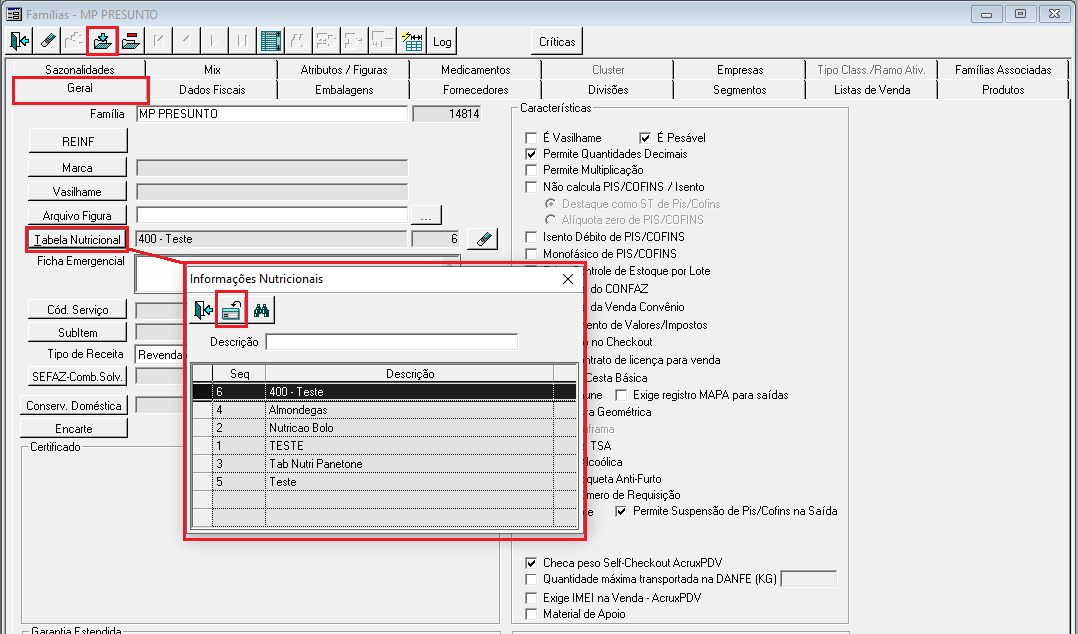Check Exige IMEI na Venda - AcruxPDV

point(531,598)
